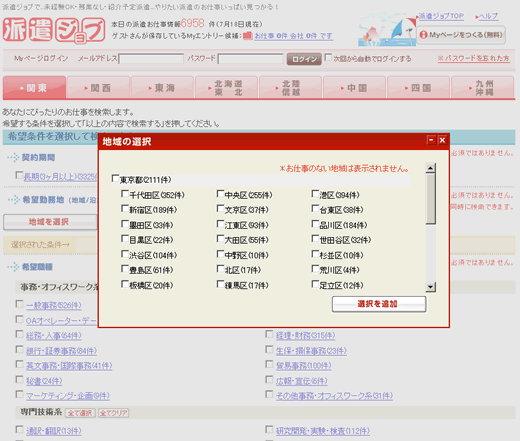520x441 pixels.
Task: Check the 広報・宣伝 checkbox
Action: (x=269, y=379)
